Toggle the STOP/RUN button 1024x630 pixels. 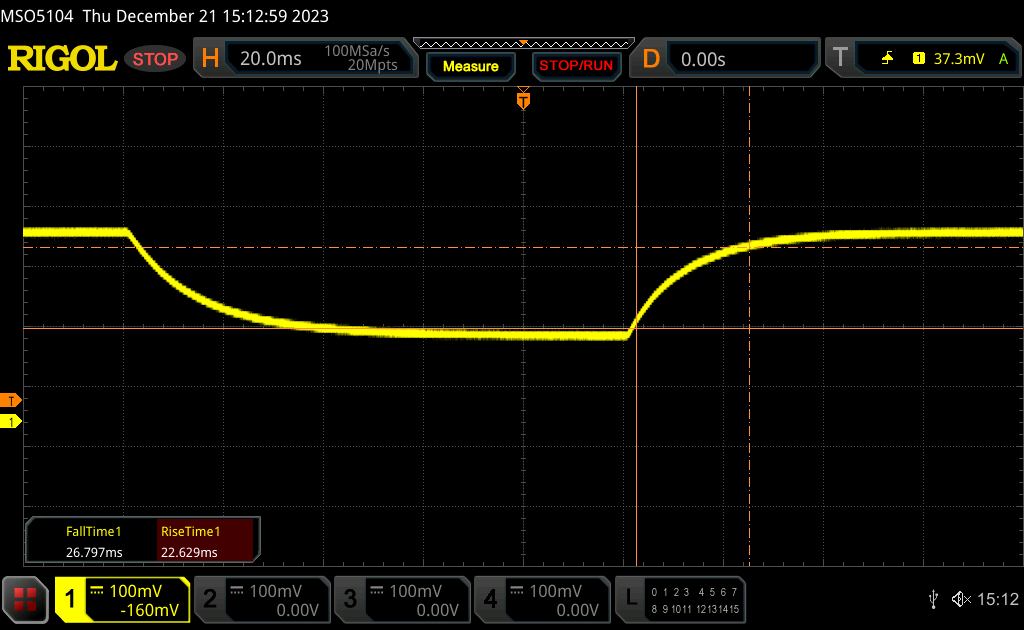(576, 66)
